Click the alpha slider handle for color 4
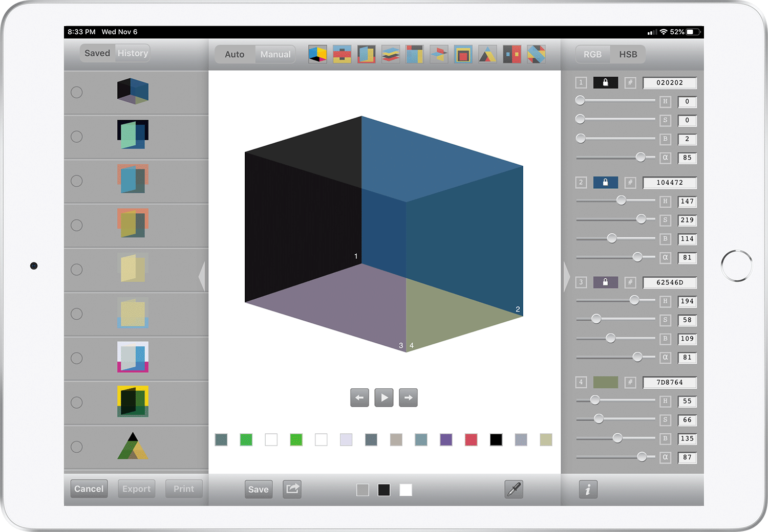Image resolution: width=768 pixels, height=532 pixels. (642, 457)
